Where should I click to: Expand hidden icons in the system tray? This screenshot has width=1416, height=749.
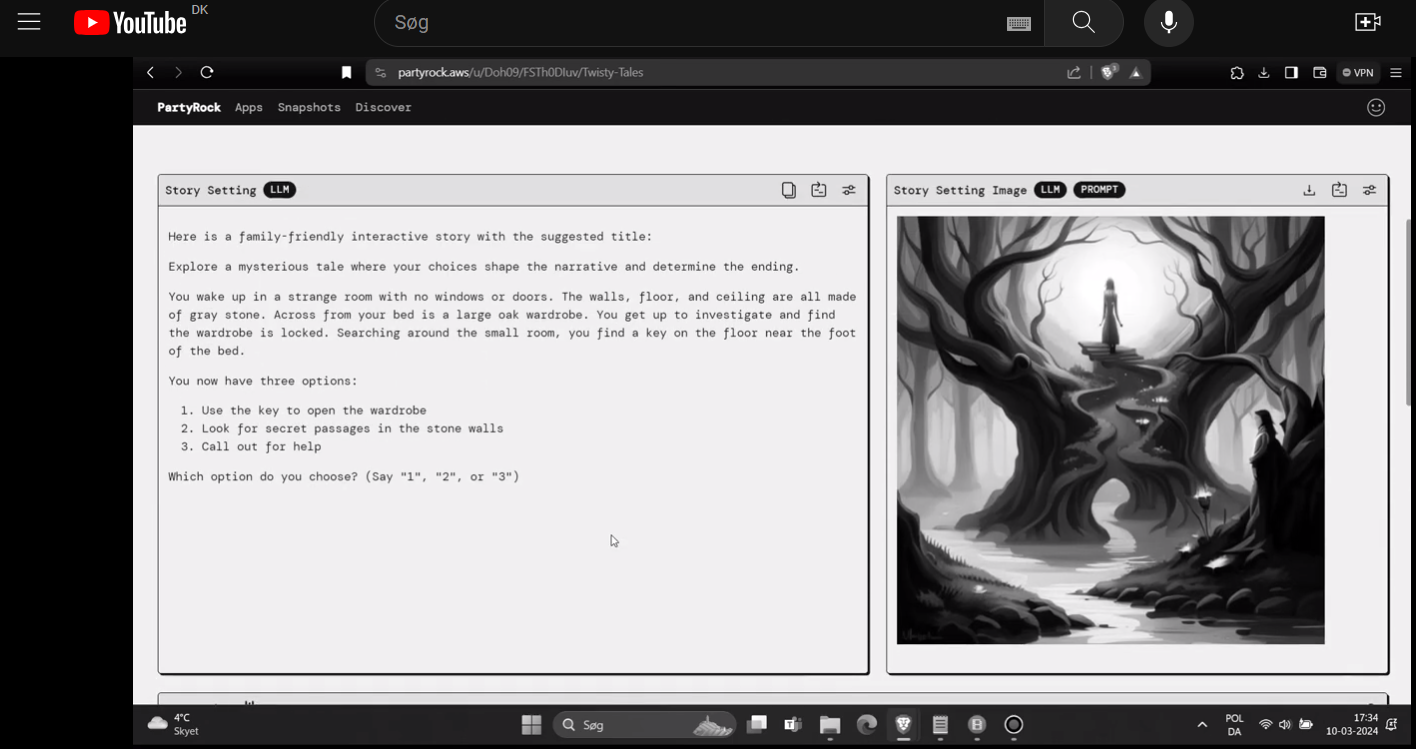point(1201,723)
